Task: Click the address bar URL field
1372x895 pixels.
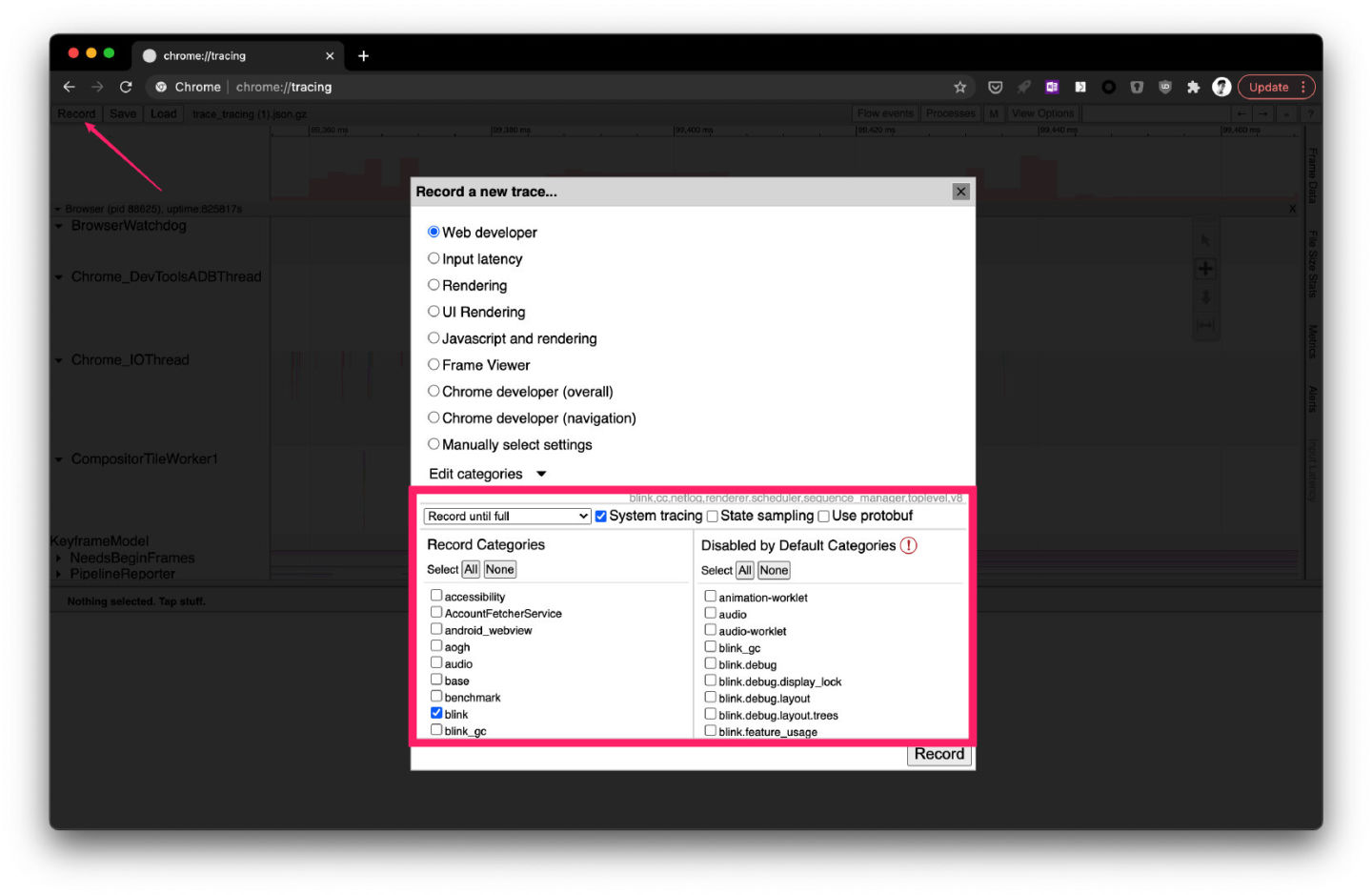Action: 572,87
